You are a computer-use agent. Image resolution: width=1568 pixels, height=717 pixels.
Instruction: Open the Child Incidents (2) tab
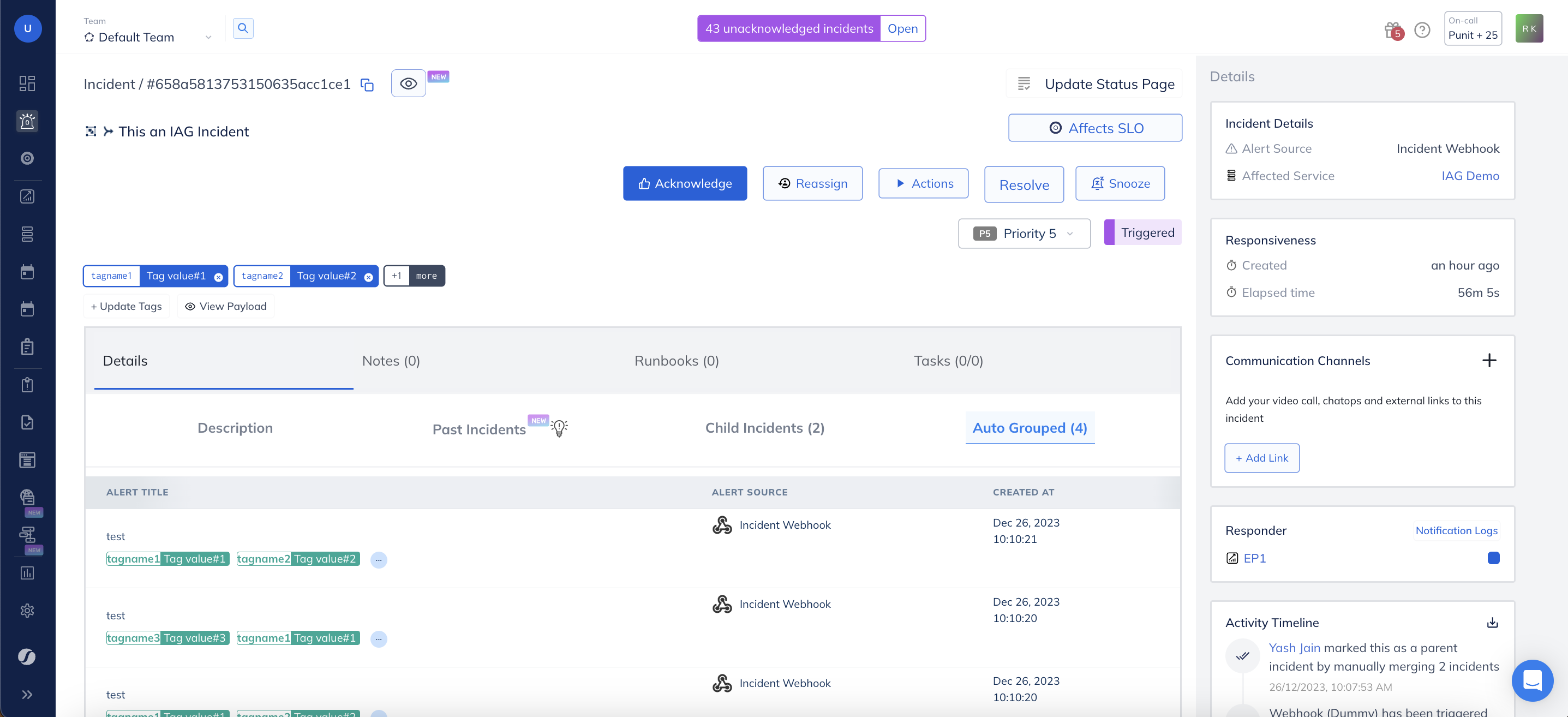pos(764,428)
